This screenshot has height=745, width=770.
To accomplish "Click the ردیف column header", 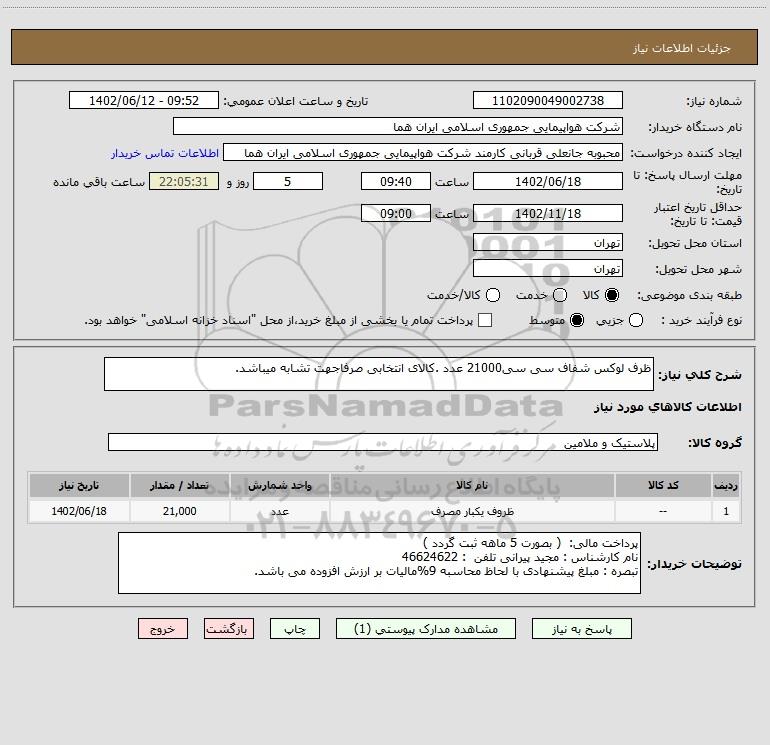I will 726,485.
